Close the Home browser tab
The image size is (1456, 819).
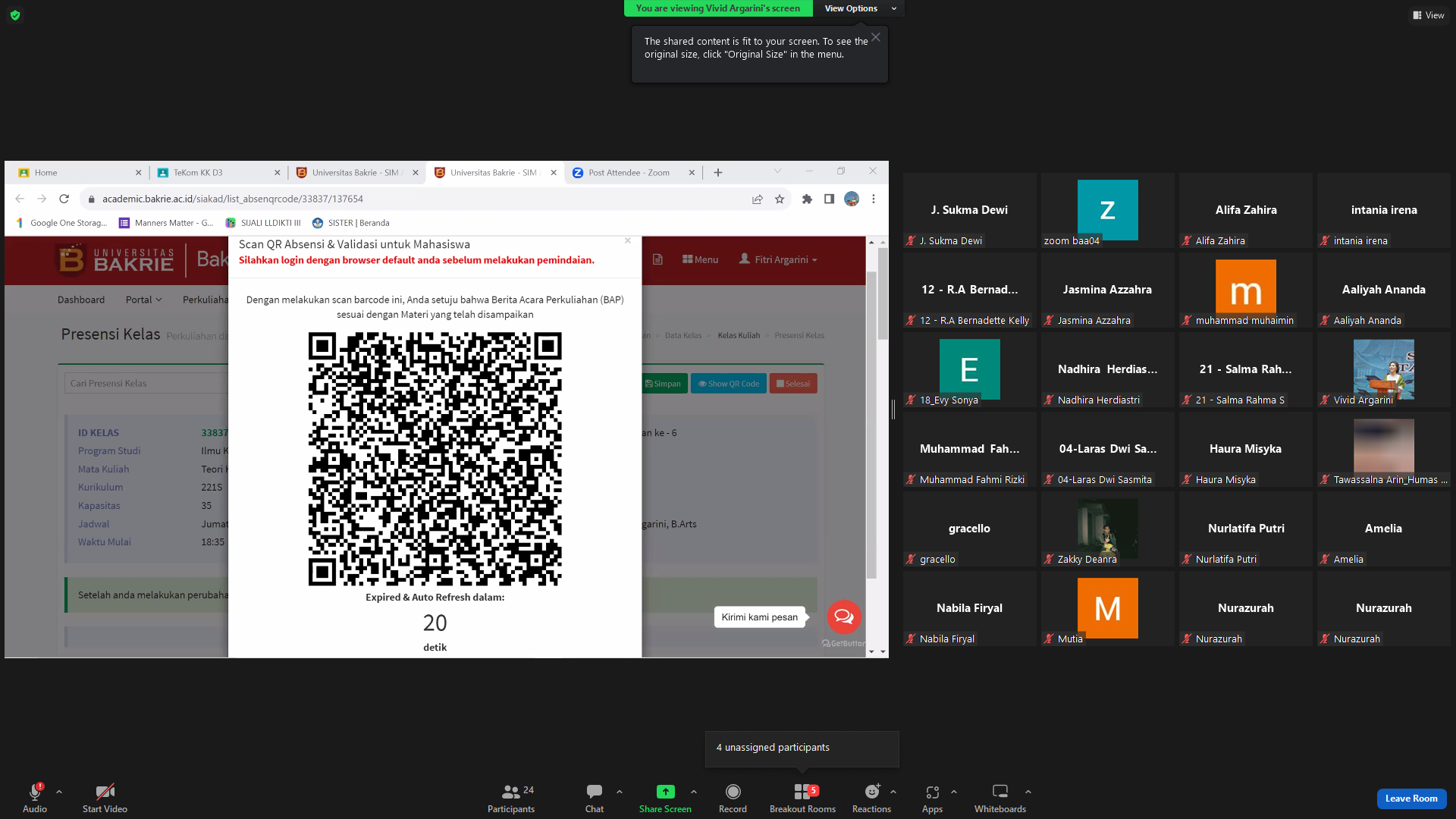(138, 173)
